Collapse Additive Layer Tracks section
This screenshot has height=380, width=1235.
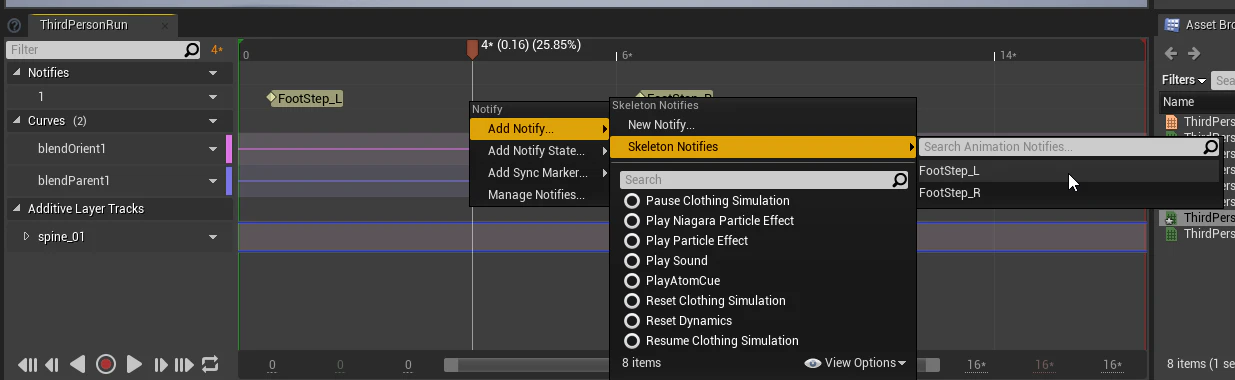[x=17, y=209]
